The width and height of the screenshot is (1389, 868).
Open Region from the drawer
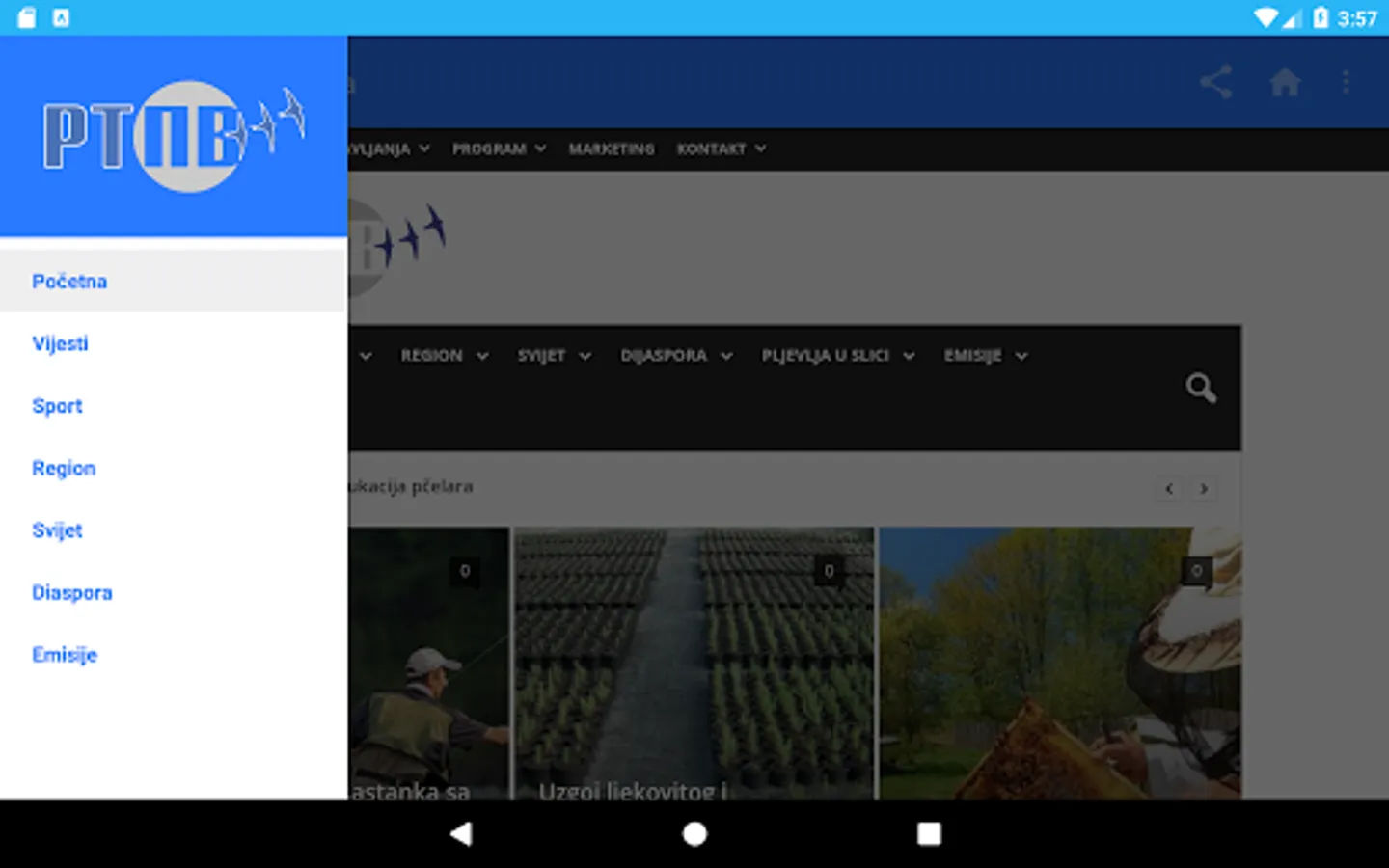coord(174,468)
